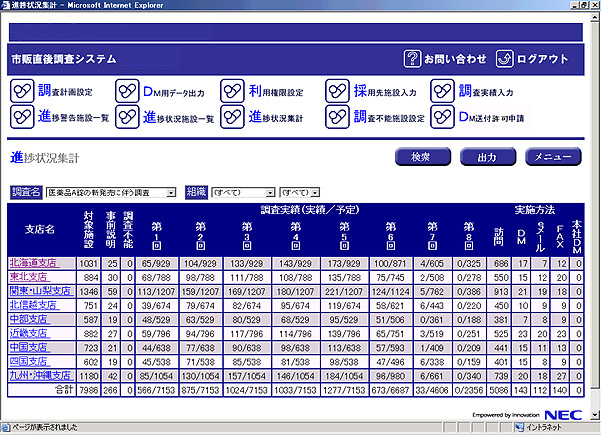The width and height of the screenshot is (601, 435).
Task: Open 利用権限設定 via its icon
Action: [x=234, y=91]
